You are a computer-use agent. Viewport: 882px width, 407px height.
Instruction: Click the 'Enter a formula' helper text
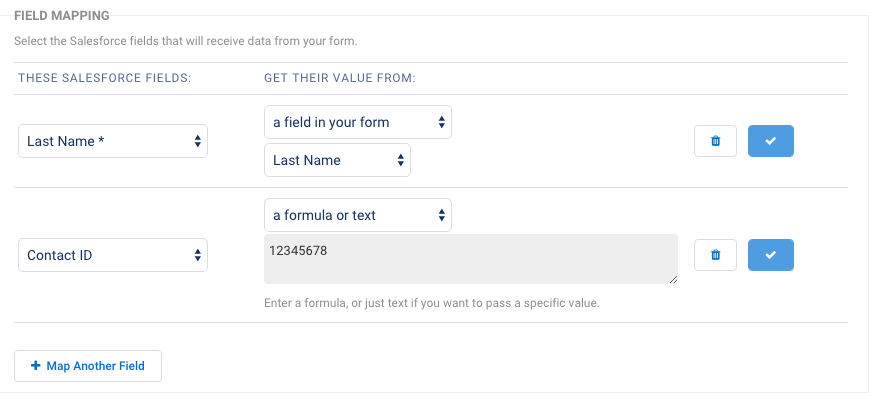click(x=431, y=302)
